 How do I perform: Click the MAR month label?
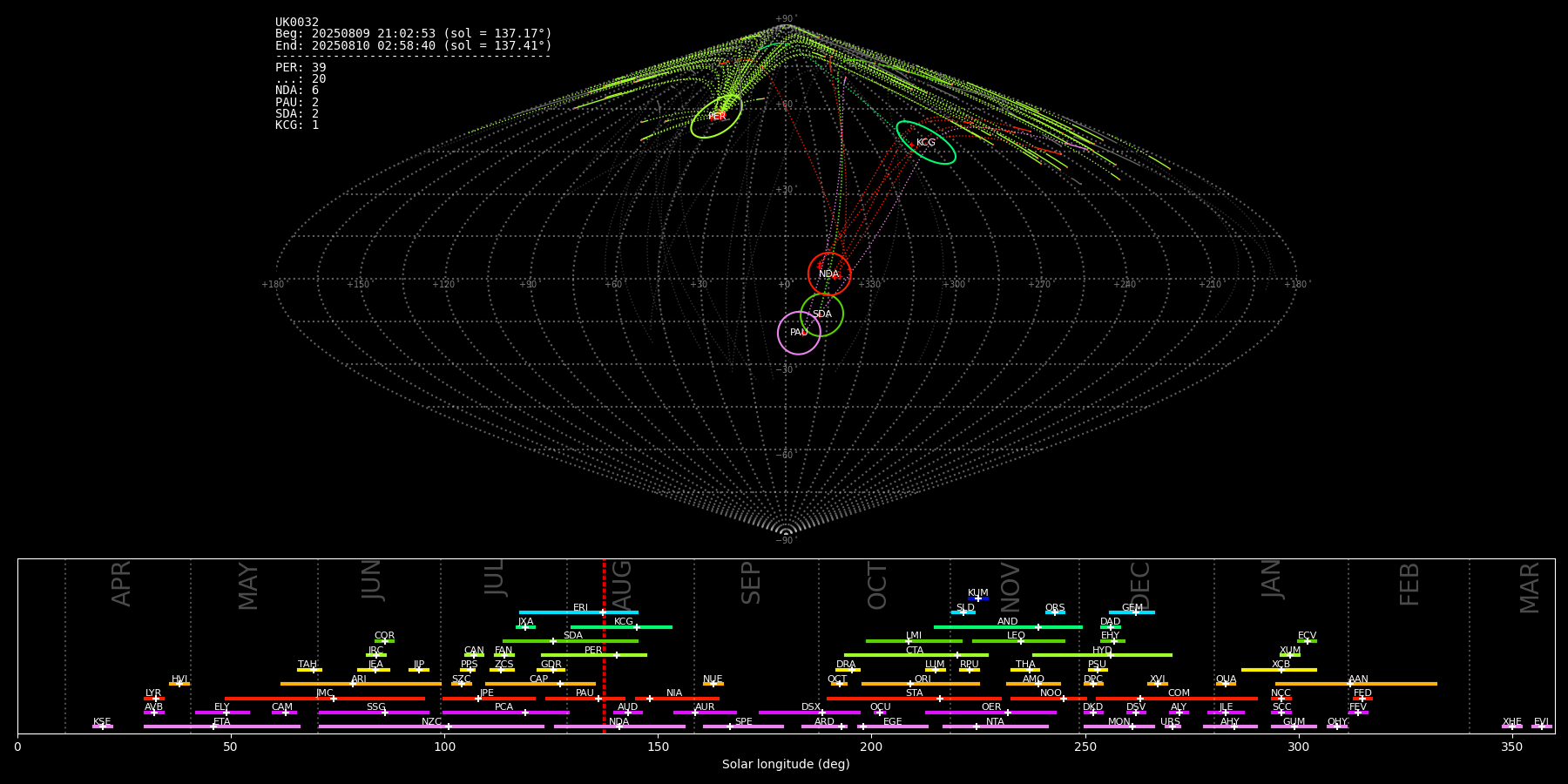point(1530,587)
